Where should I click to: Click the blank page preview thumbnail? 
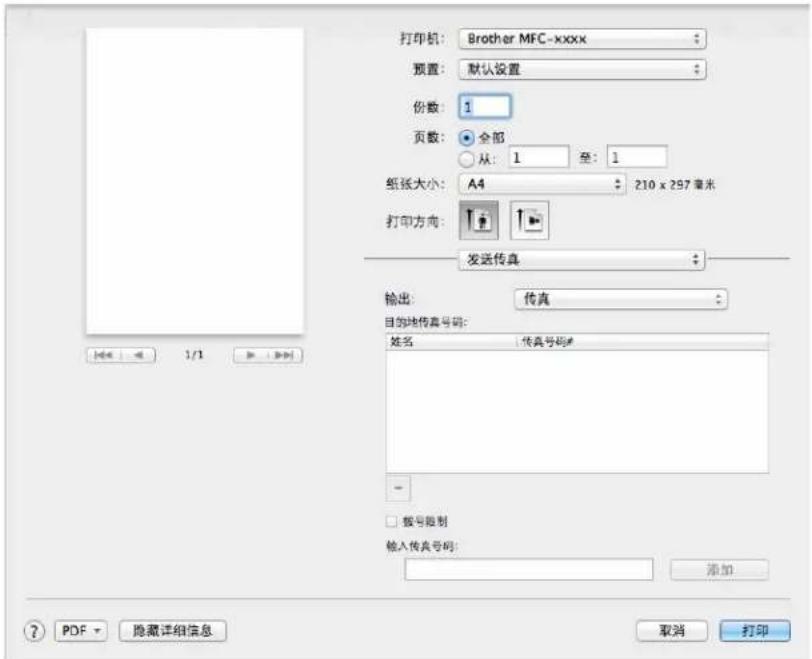(195, 181)
